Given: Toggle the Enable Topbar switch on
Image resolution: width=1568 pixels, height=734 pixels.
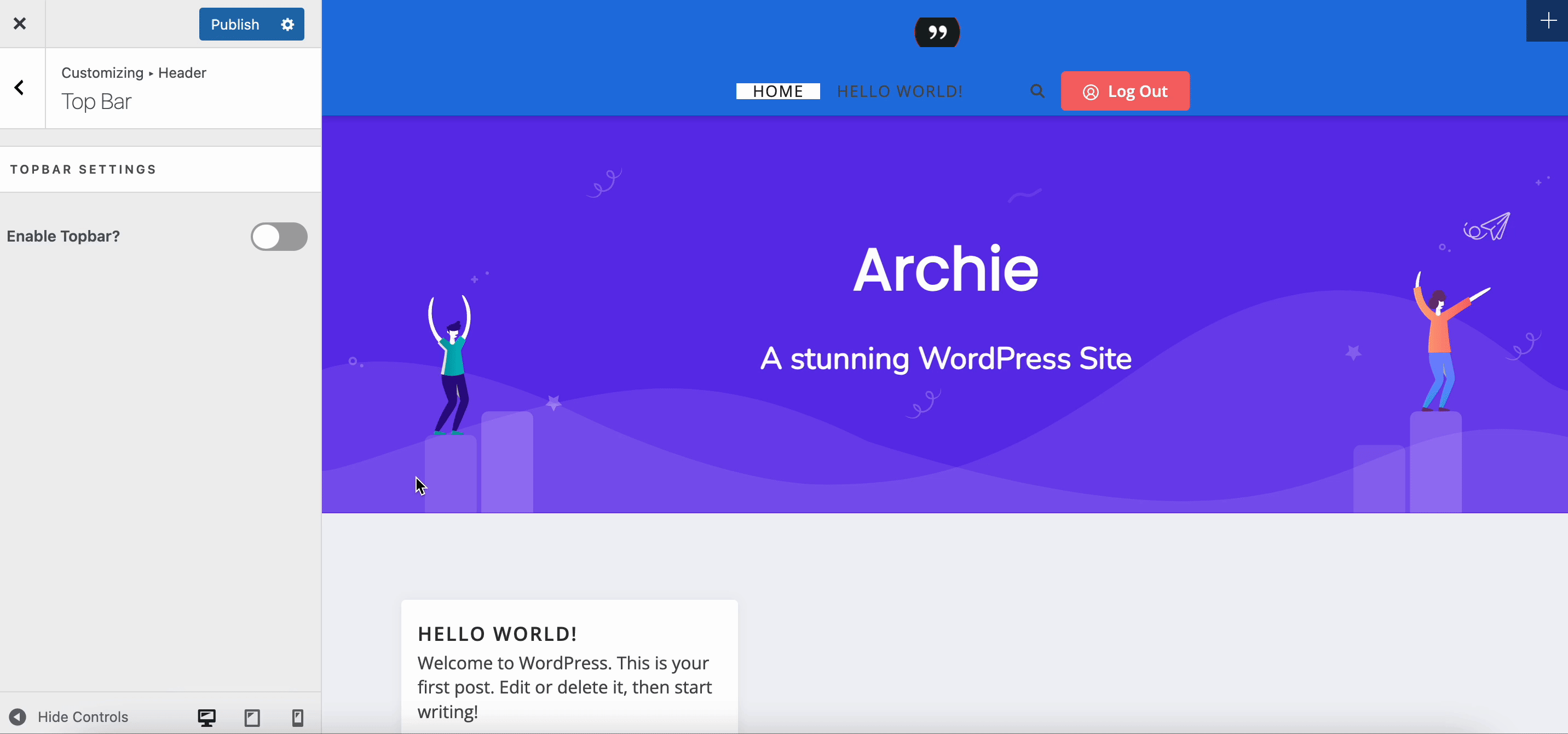Looking at the screenshot, I should (x=279, y=236).
